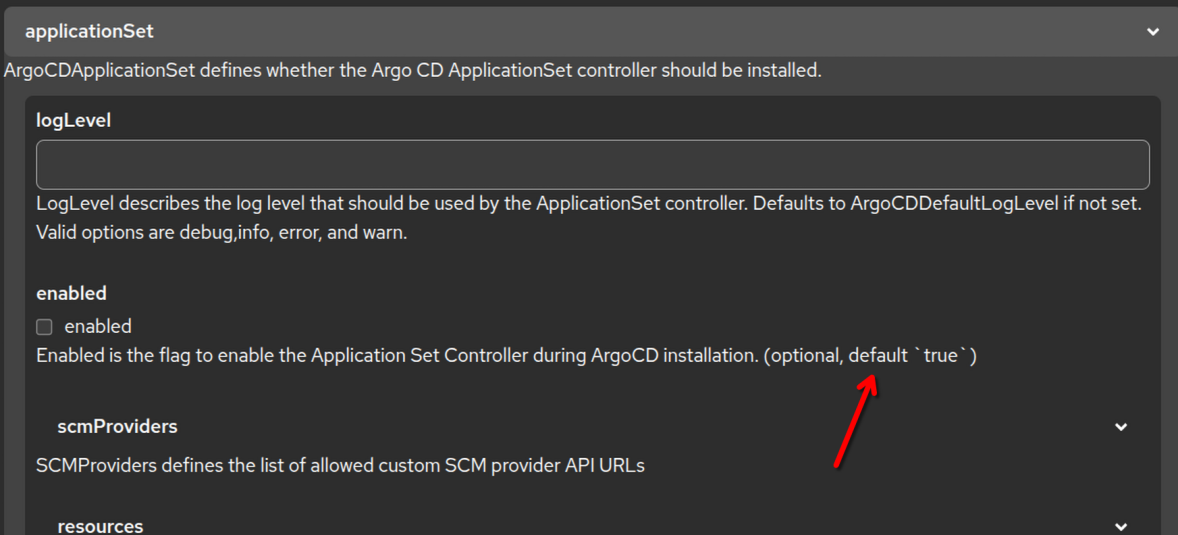This screenshot has height=535, width=1178.
Task: Click the "(optional," text in enabled description
Action: click(803, 356)
